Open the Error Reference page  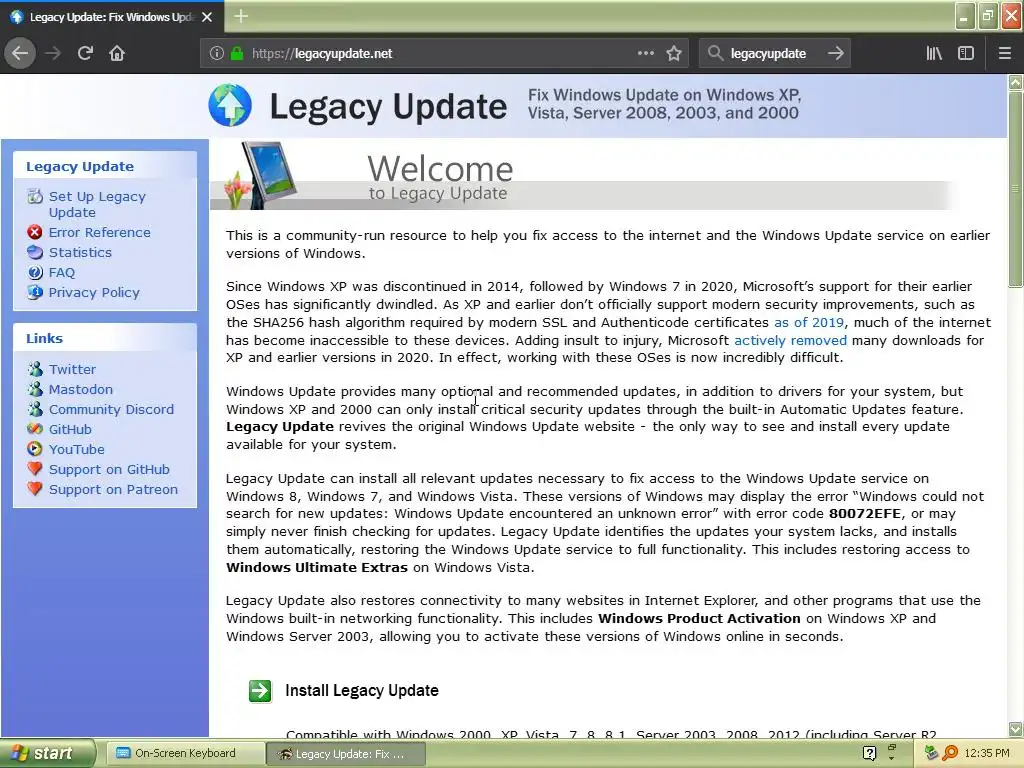tap(99, 232)
